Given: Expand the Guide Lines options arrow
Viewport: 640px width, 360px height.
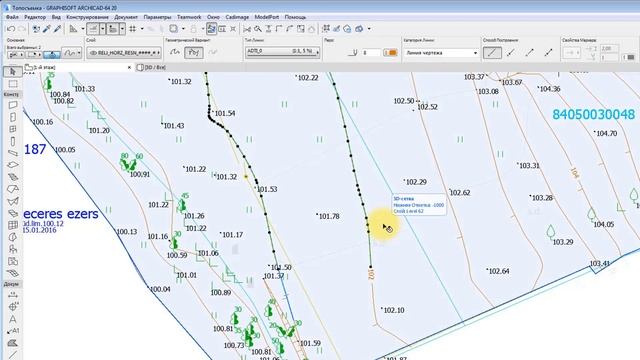Looking at the screenshot, I should pyautogui.click(x=102, y=29).
